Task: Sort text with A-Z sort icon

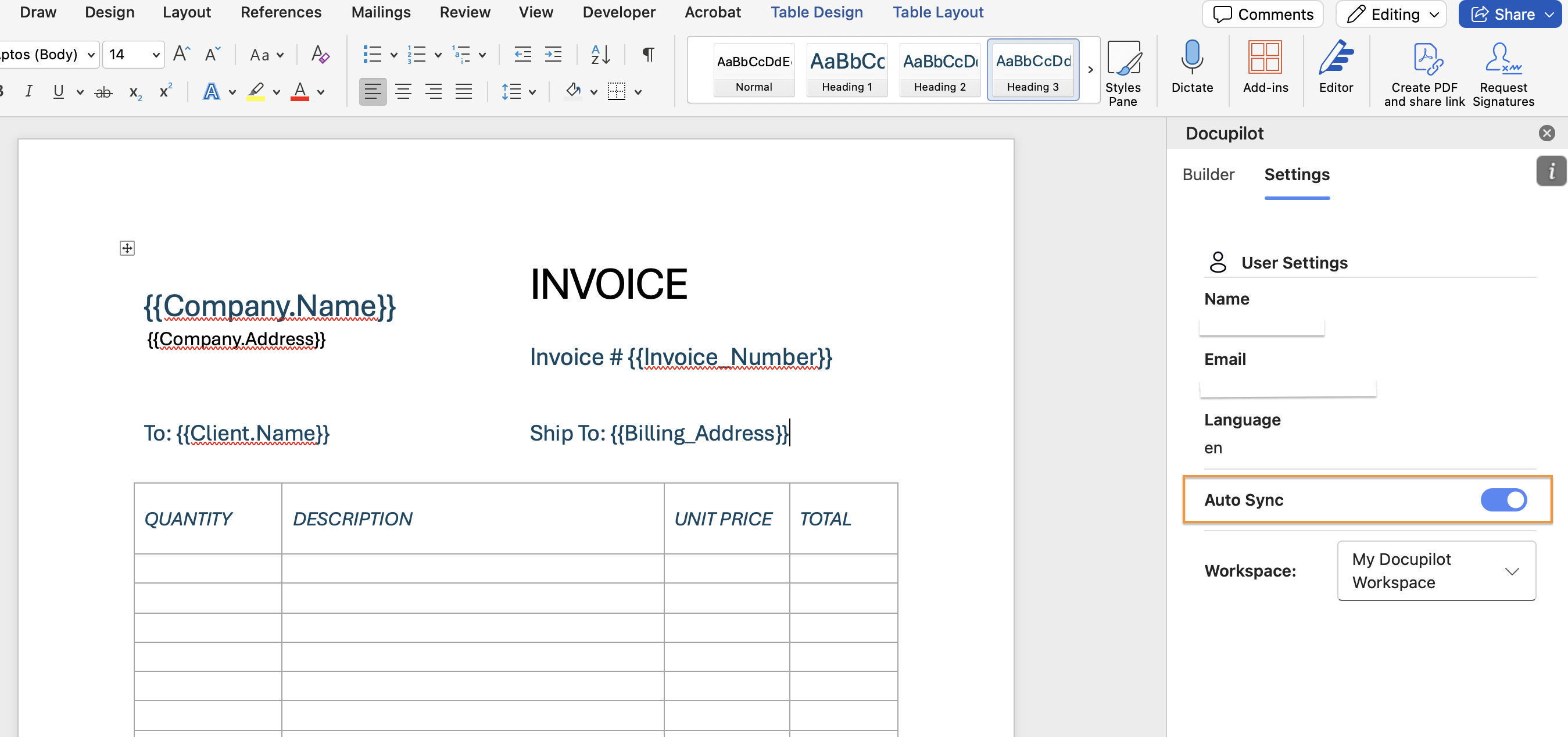Action: (600, 55)
